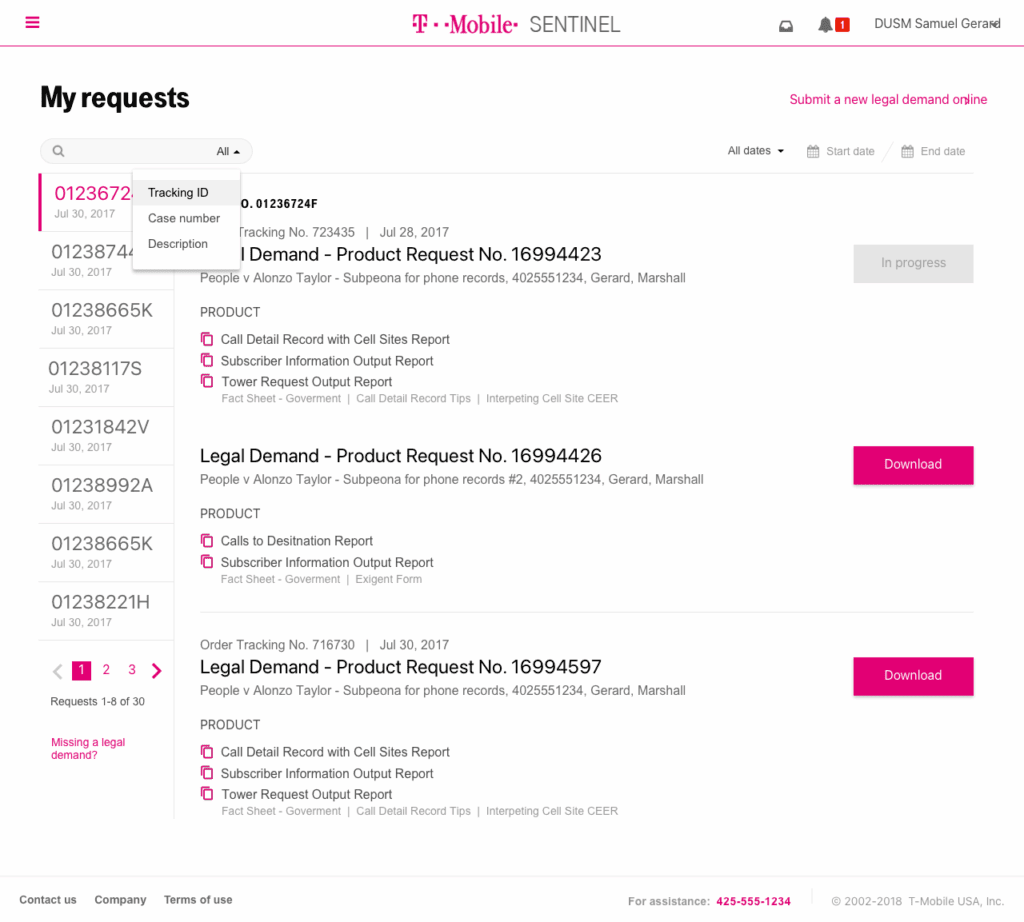The width and height of the screenshot is (1024, 922).
Task: Go to page 2 of requests
Action: click(x=106, y=670)
